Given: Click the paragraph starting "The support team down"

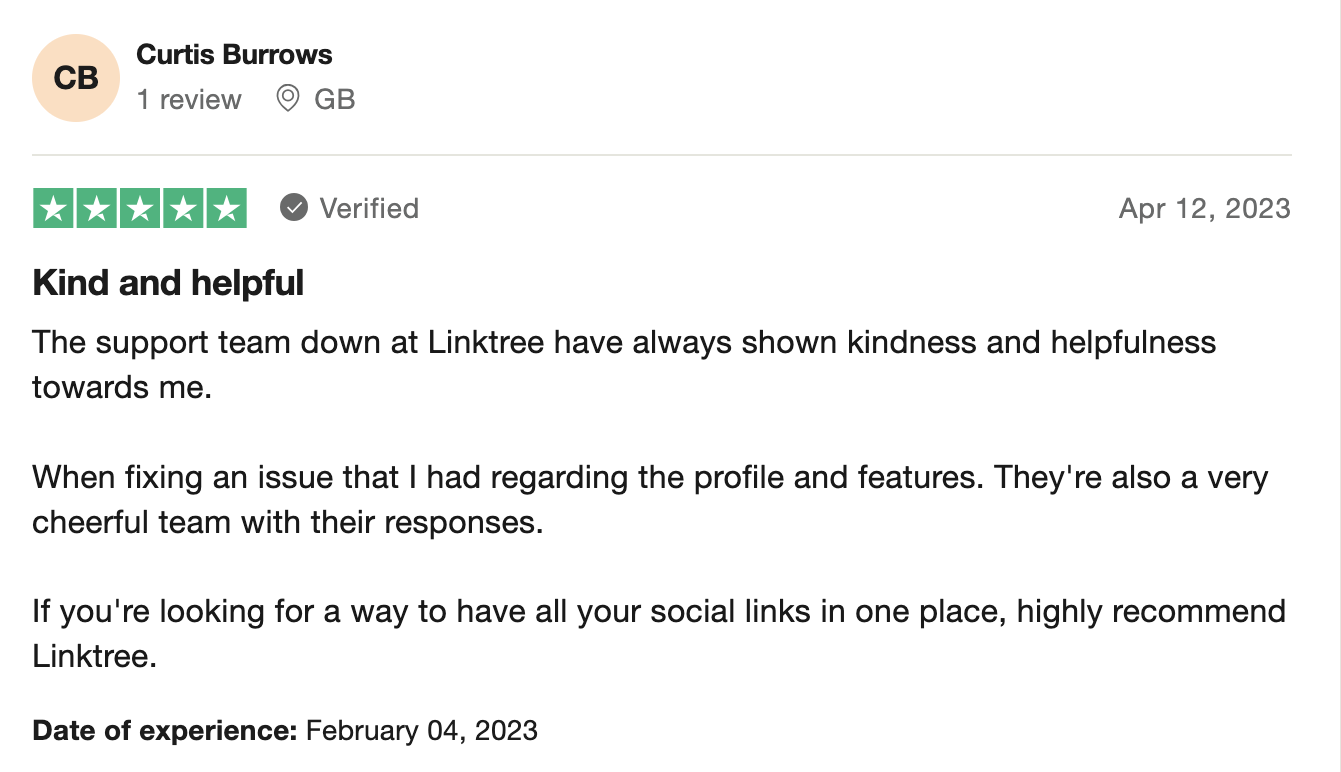Looking at the screenshot, I should [x=624, y=364].
